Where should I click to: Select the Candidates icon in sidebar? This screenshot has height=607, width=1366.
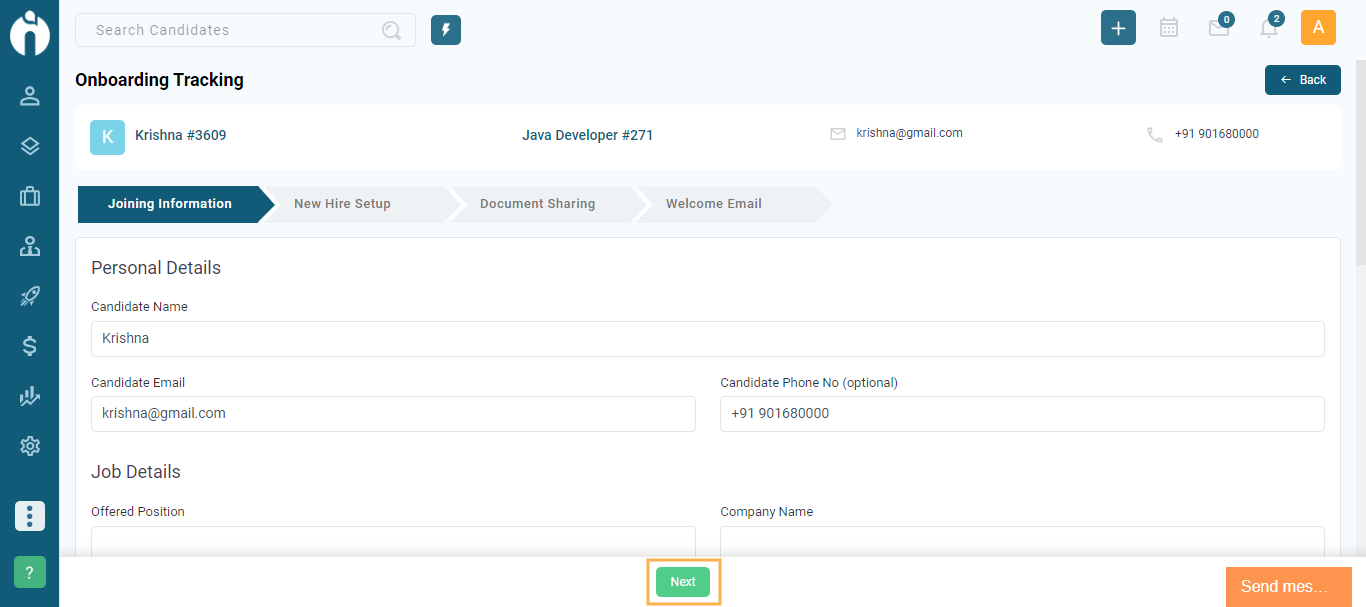click(30, 95)
